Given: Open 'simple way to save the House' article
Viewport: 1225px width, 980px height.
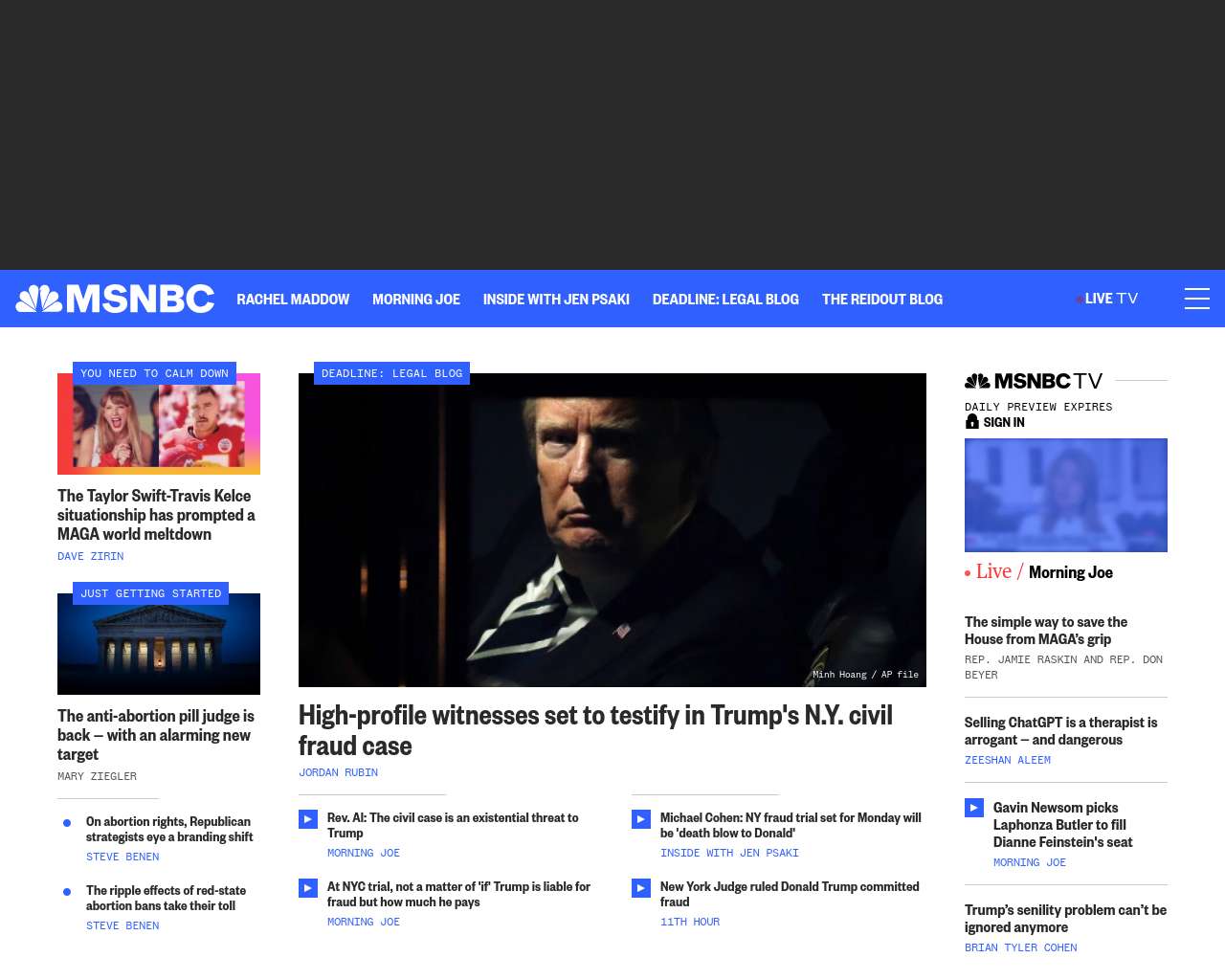Looking at the screenshot, I should click(1046, 631).
